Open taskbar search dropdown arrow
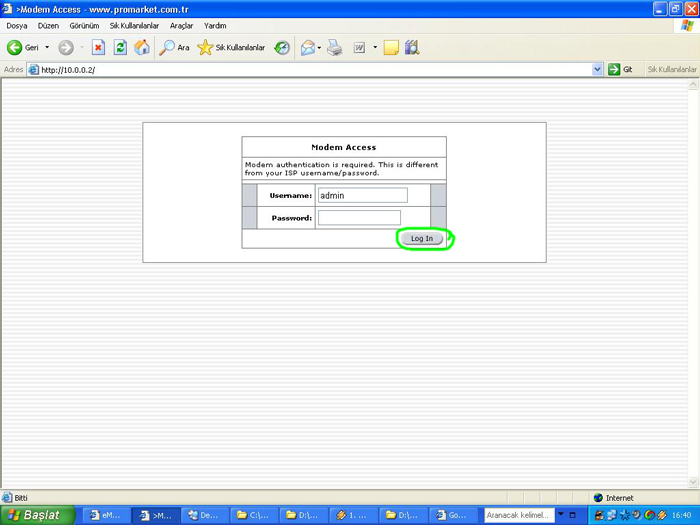 point(561,515)
